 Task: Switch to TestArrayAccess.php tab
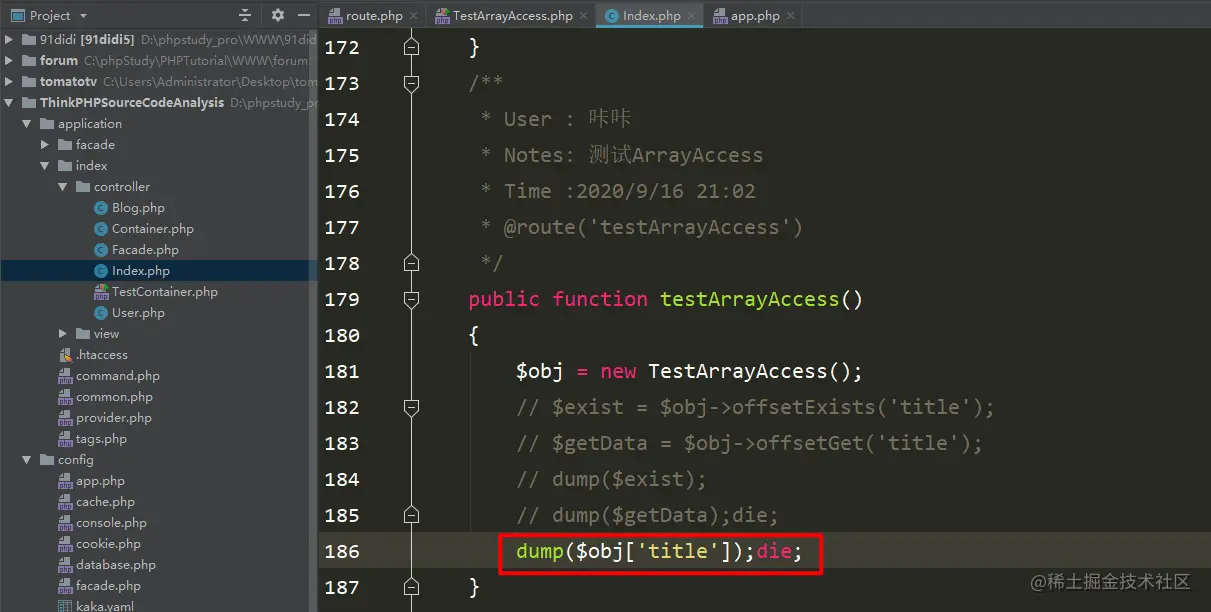(x=512, y=16)
